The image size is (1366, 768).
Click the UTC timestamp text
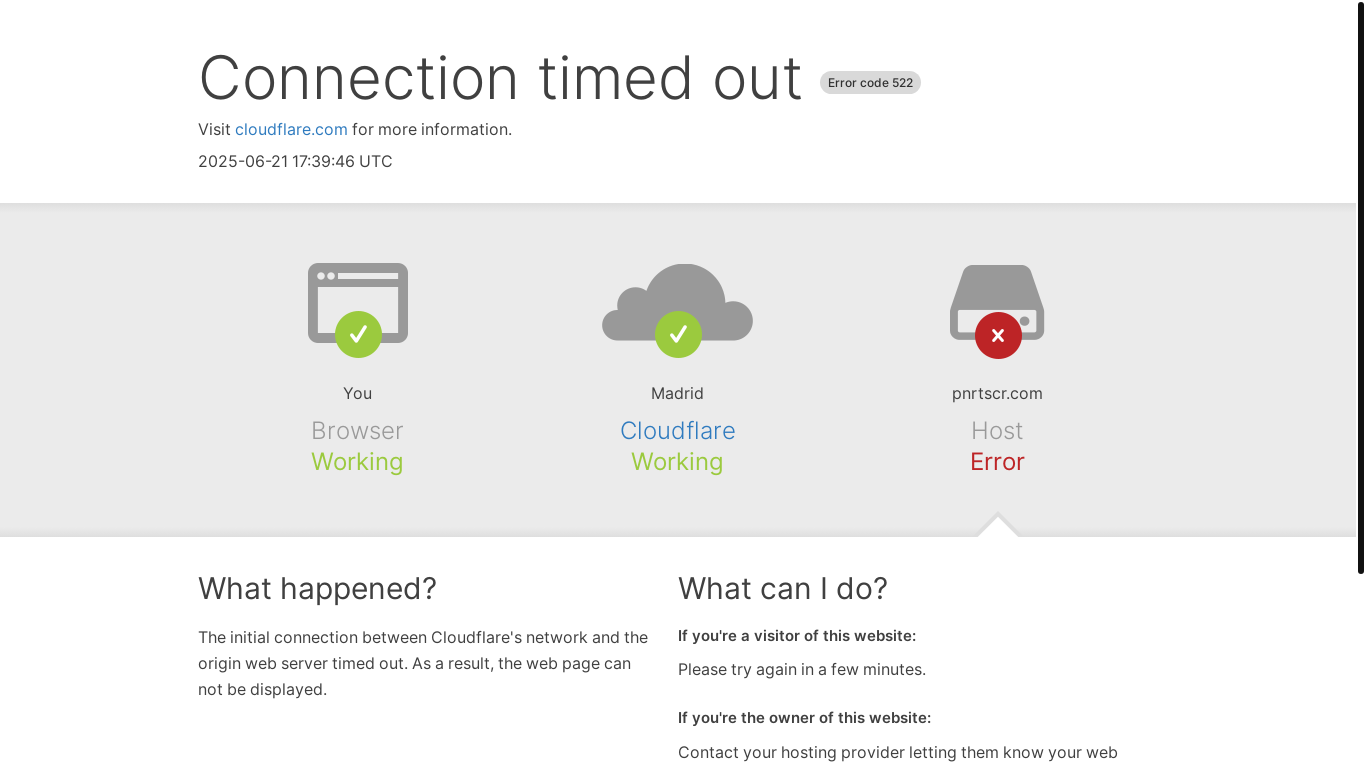click(x=295, y=162)
